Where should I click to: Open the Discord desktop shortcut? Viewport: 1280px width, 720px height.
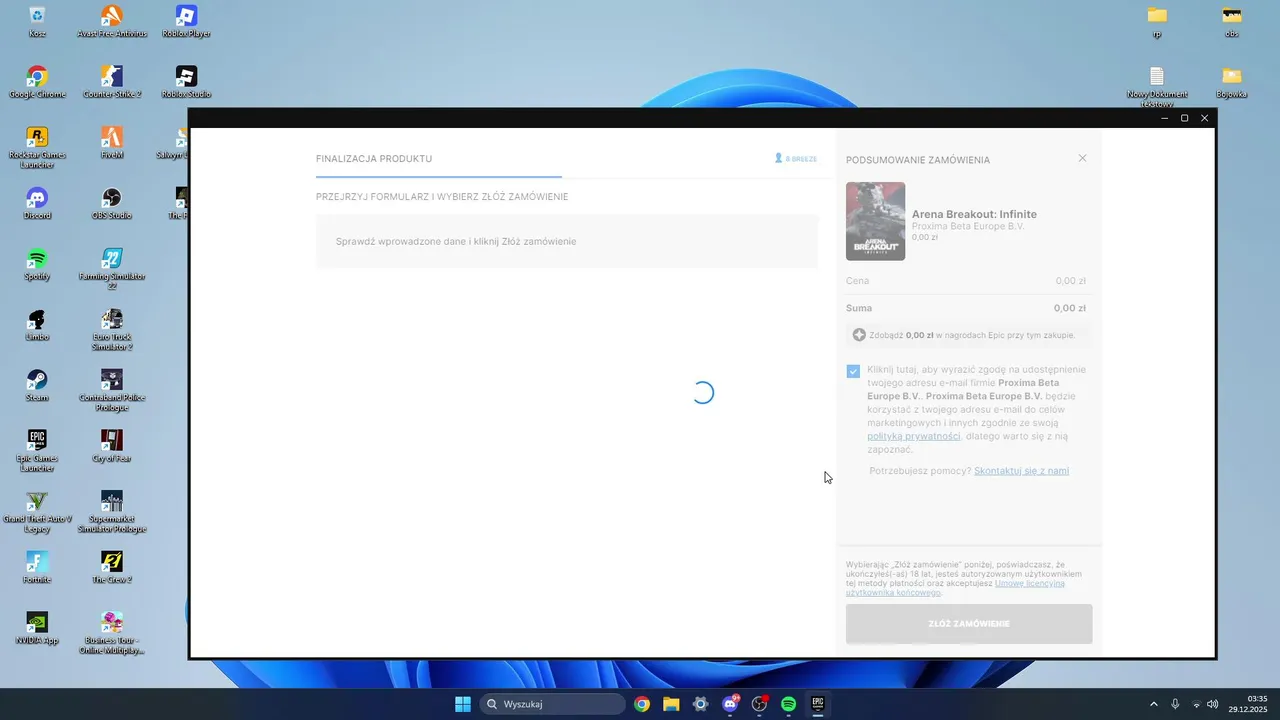point(37,204)
